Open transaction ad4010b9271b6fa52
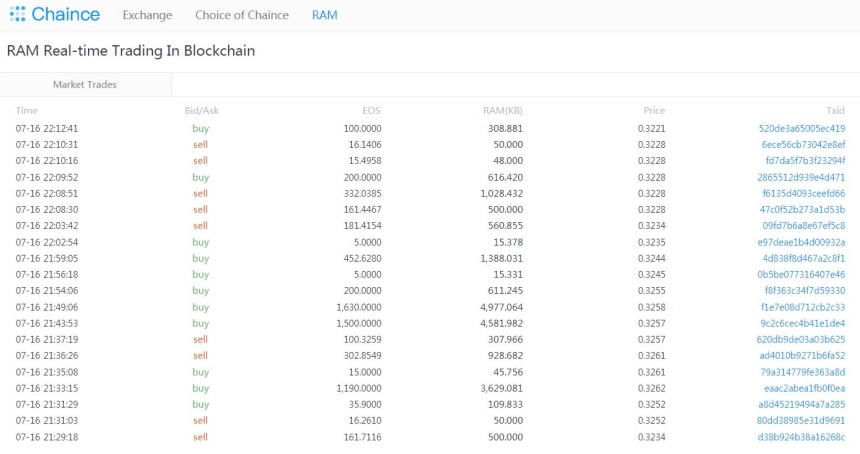860x454 pixels. click(802, 355)
